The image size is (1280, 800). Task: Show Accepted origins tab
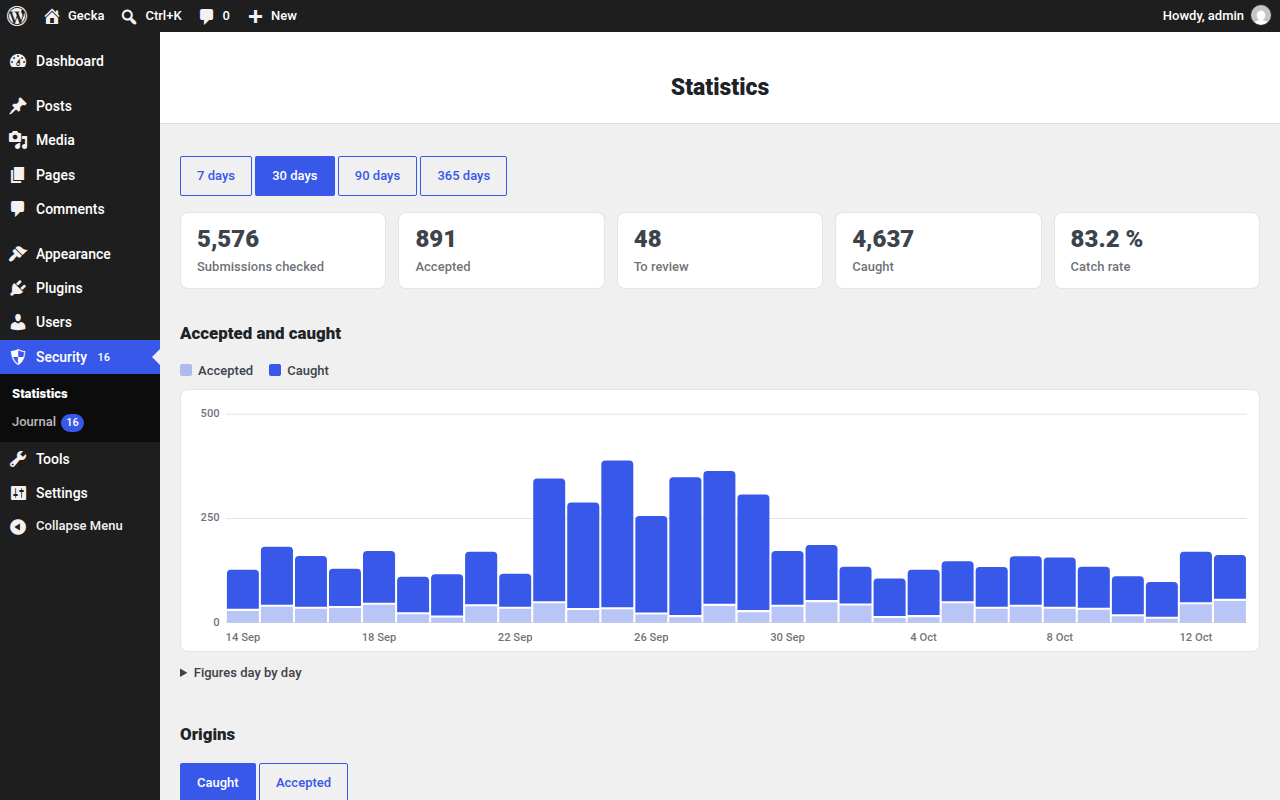point(303,782)
